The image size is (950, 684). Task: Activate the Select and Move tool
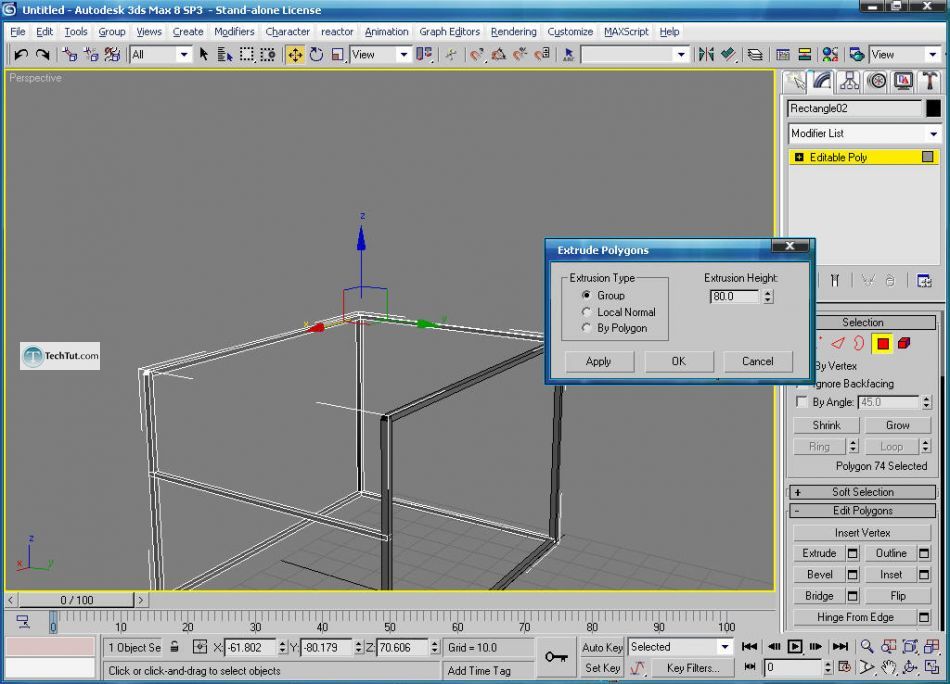coord(295,55)
